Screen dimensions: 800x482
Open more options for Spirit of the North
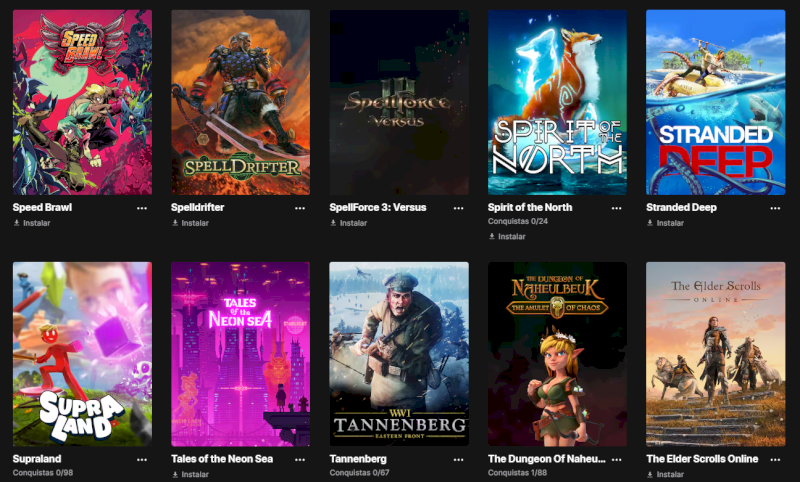click(x=616, y=208)
